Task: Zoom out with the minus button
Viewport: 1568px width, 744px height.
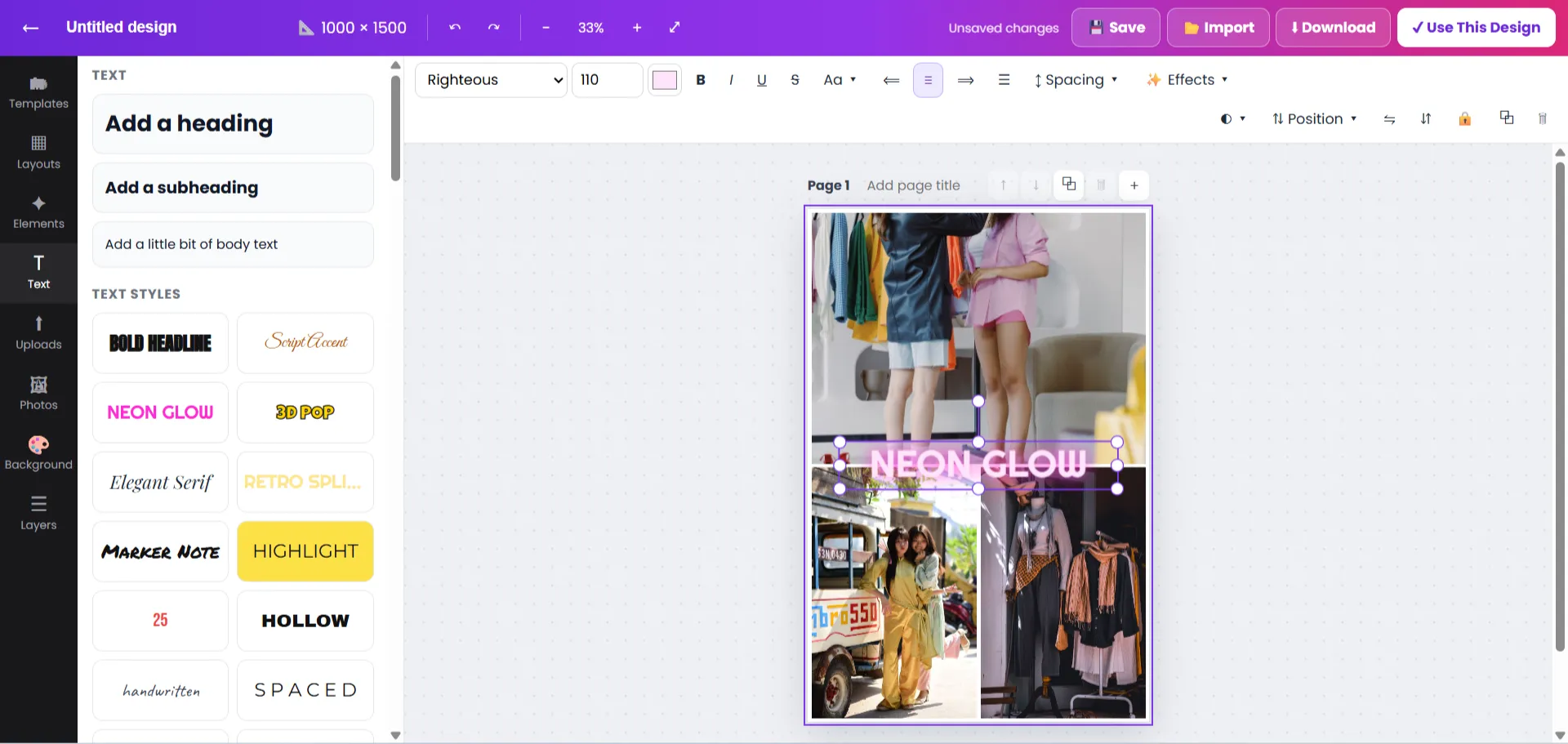Action: click(546, 27)
